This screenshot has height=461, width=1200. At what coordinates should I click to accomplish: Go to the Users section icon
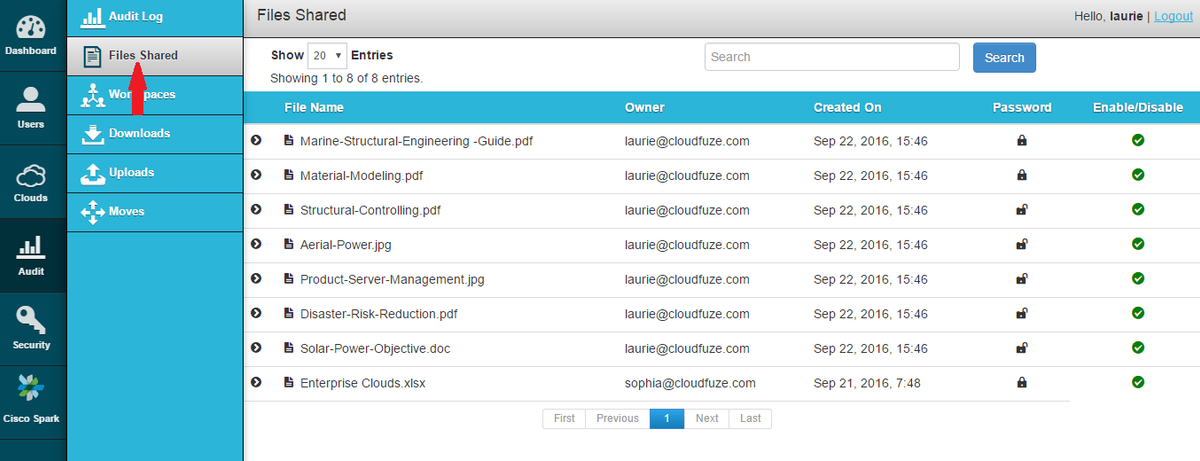coord(32,101)
